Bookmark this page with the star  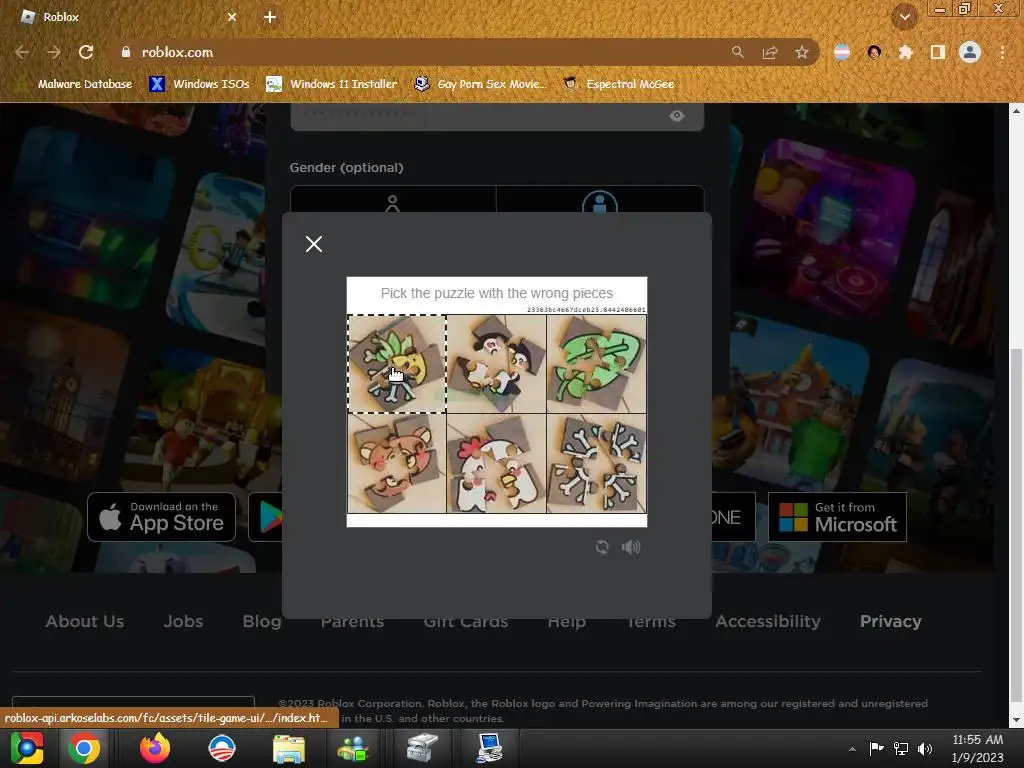[x=802, y=52]
